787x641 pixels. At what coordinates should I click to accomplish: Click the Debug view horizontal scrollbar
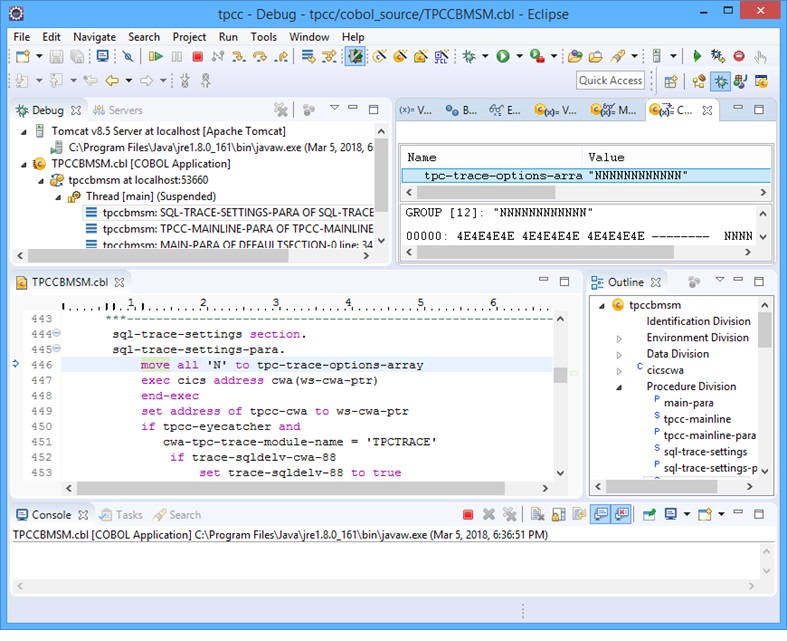[158, 255]
